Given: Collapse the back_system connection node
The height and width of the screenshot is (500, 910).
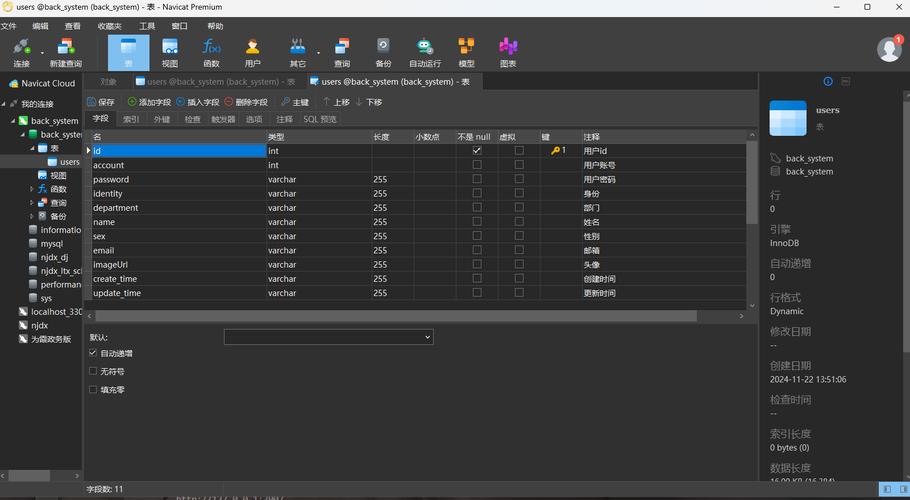Looking at the screenshot, I should 13,121.
